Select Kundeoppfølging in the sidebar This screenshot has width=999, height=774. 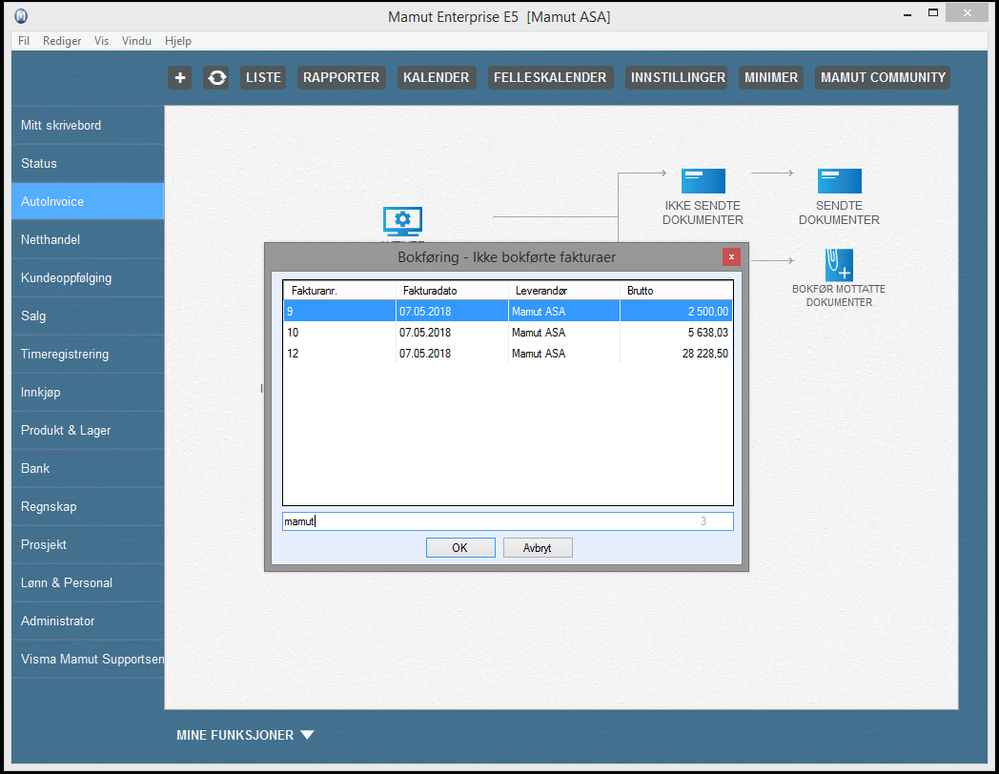[88, 278]
